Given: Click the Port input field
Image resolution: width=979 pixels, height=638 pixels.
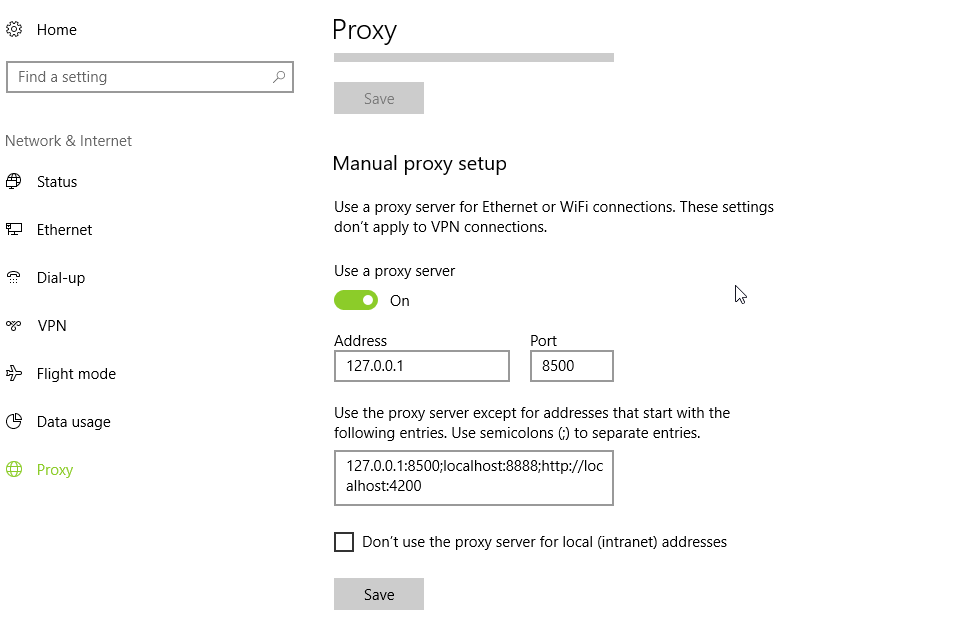Looking at the screenshot, I should [571, 366].
